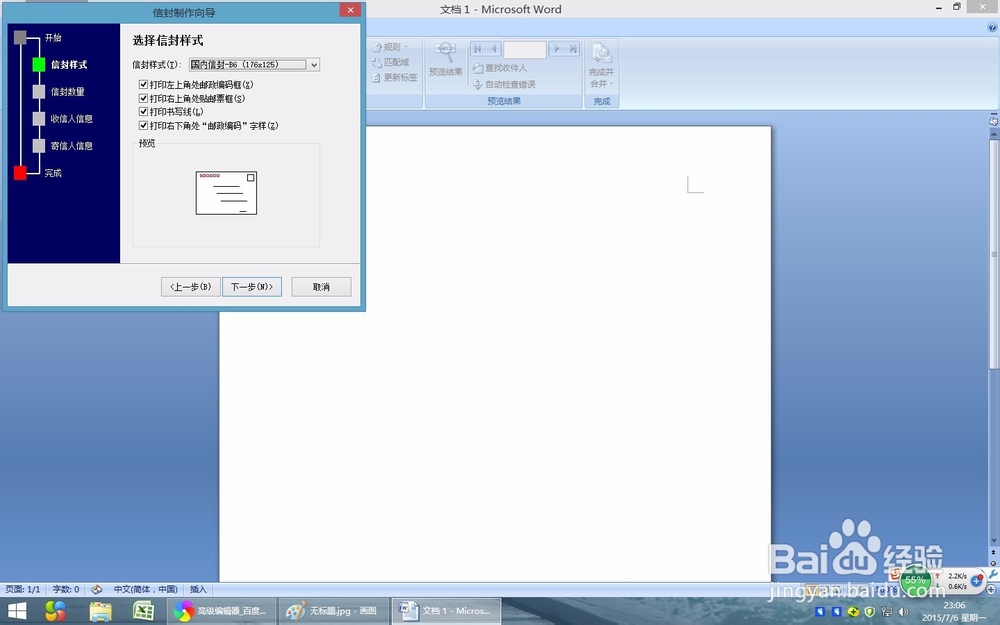The height and width of the screenshot is (625, 1000).
Task: Click 55% memory accelerator ball
Action: (915, 580)
